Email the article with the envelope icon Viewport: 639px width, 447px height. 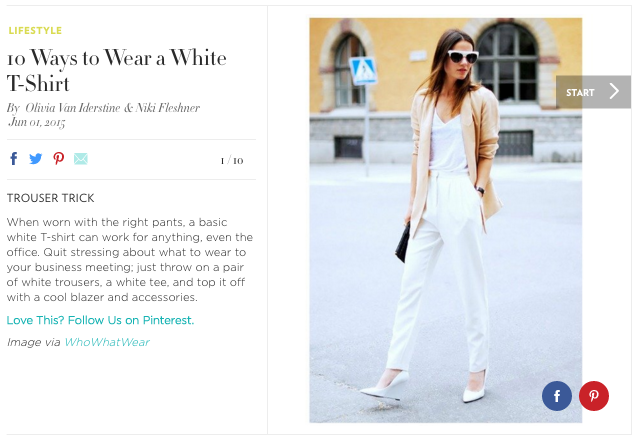(x=81, y=159)
